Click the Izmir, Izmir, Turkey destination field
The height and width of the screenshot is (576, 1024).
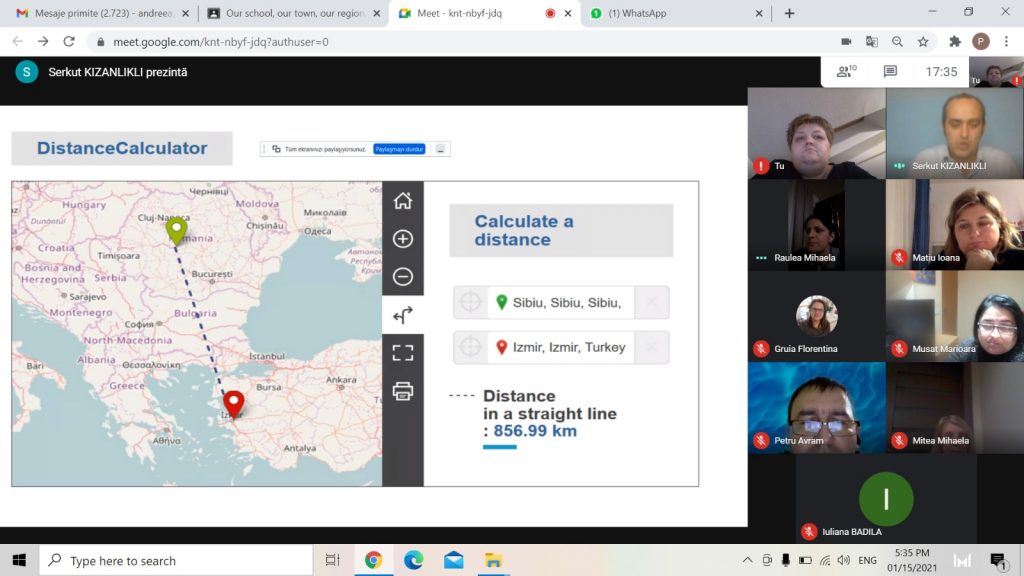pyautogui.click(x=566, y=347)
